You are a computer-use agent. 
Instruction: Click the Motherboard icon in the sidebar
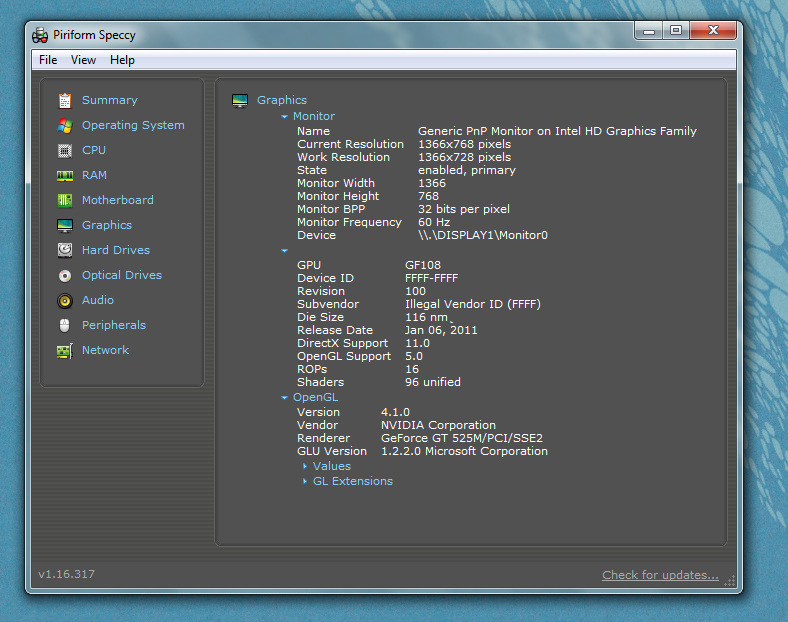(x=65, y=200)
